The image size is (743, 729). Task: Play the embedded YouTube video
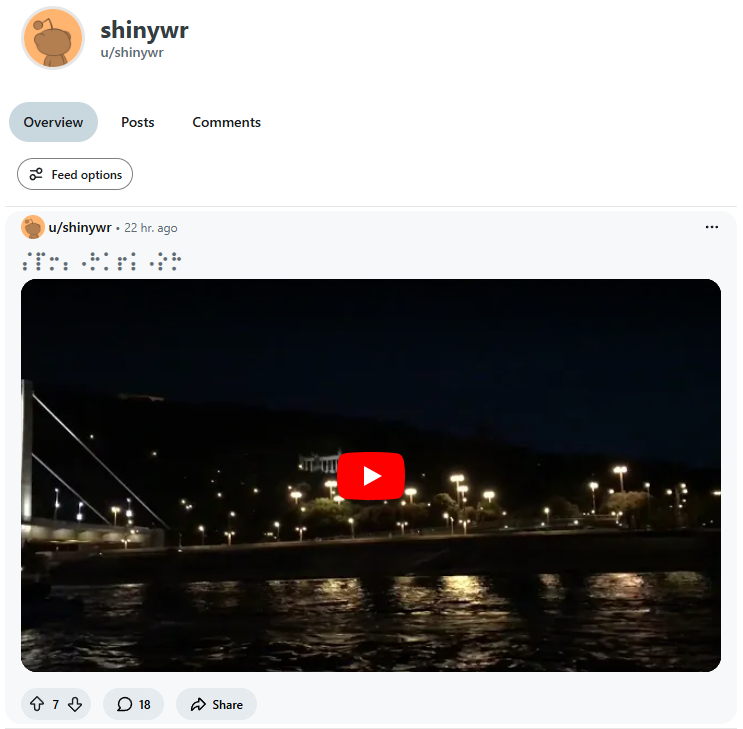pos(371,475)
